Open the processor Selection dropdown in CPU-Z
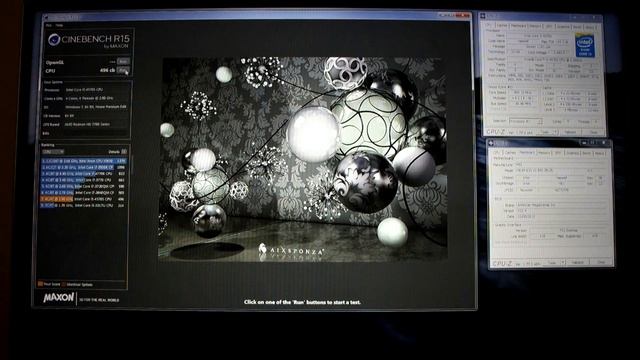Image resolution: width=640 pixels, height=360 pixels. tap(526, 122)
